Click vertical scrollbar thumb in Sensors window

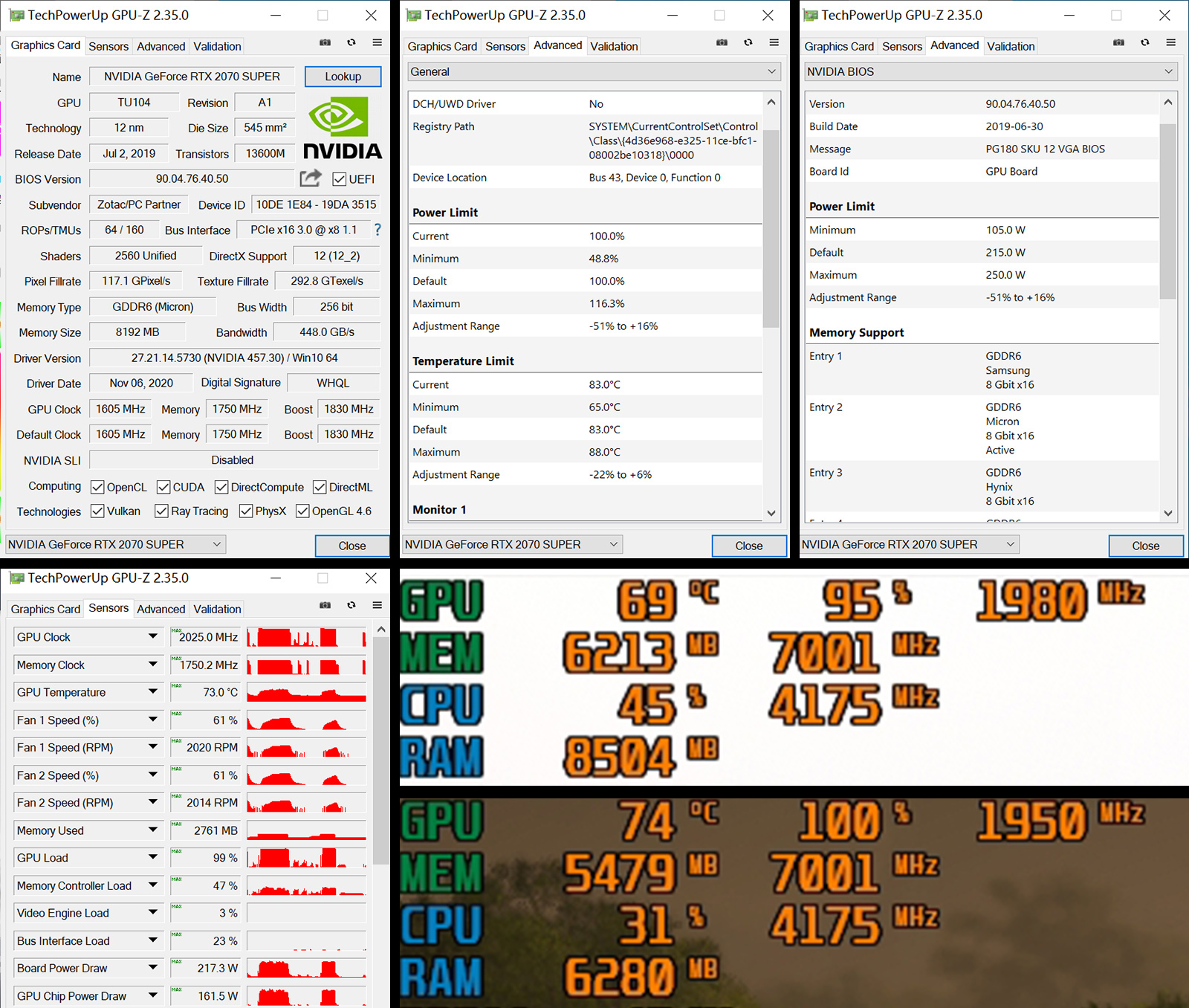(380, 750)
